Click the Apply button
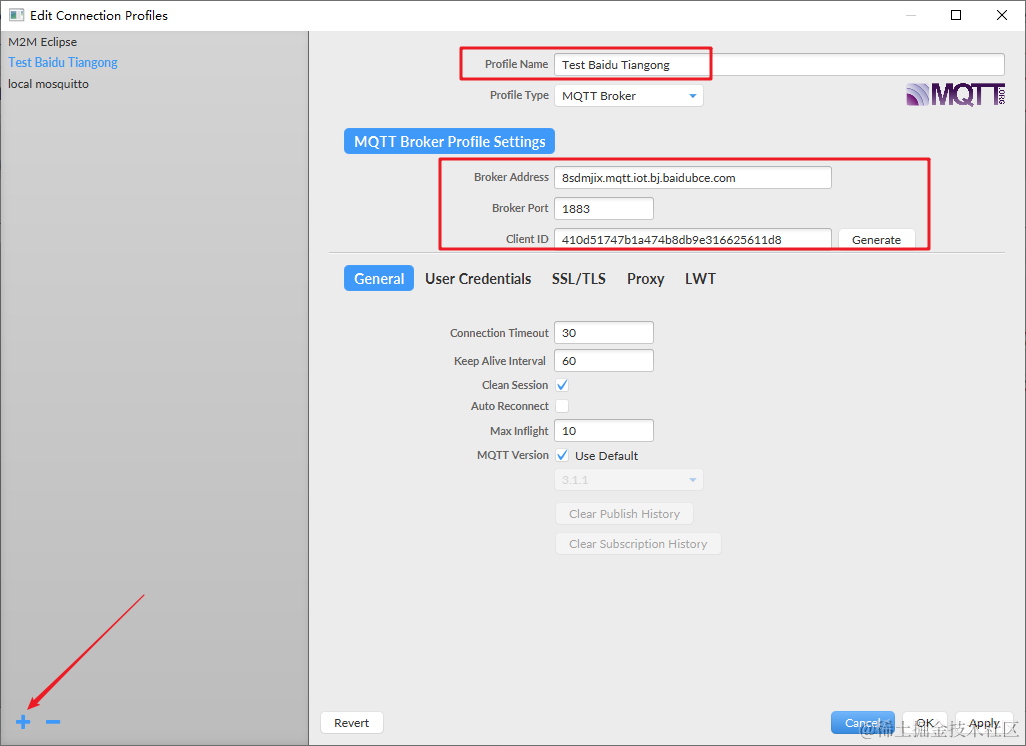Screen dimensions: 1026x746 pos(984,722)
